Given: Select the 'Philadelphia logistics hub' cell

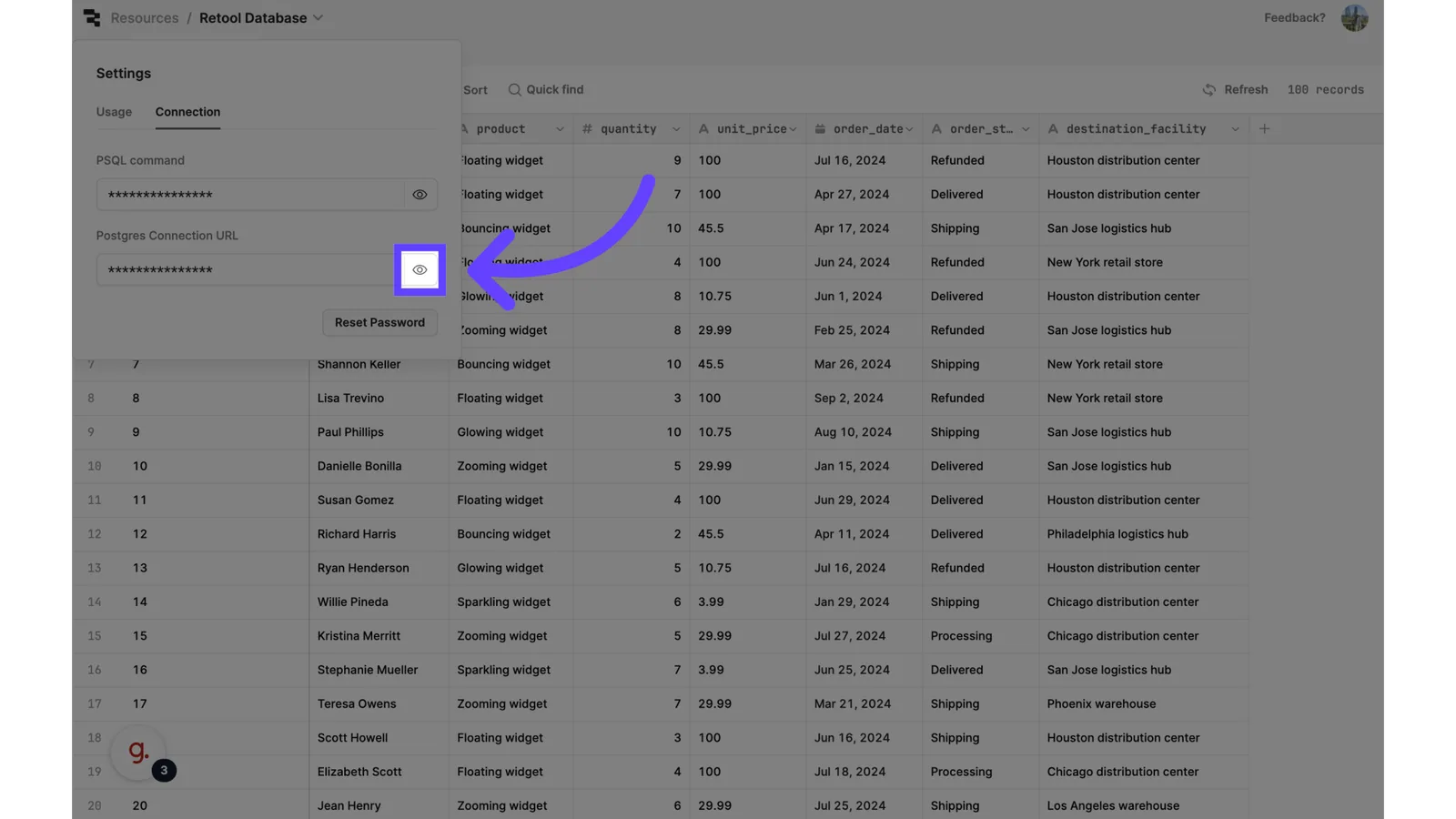Looking at the screenshot, I should pyautogui.click(x=1143, y=534).
